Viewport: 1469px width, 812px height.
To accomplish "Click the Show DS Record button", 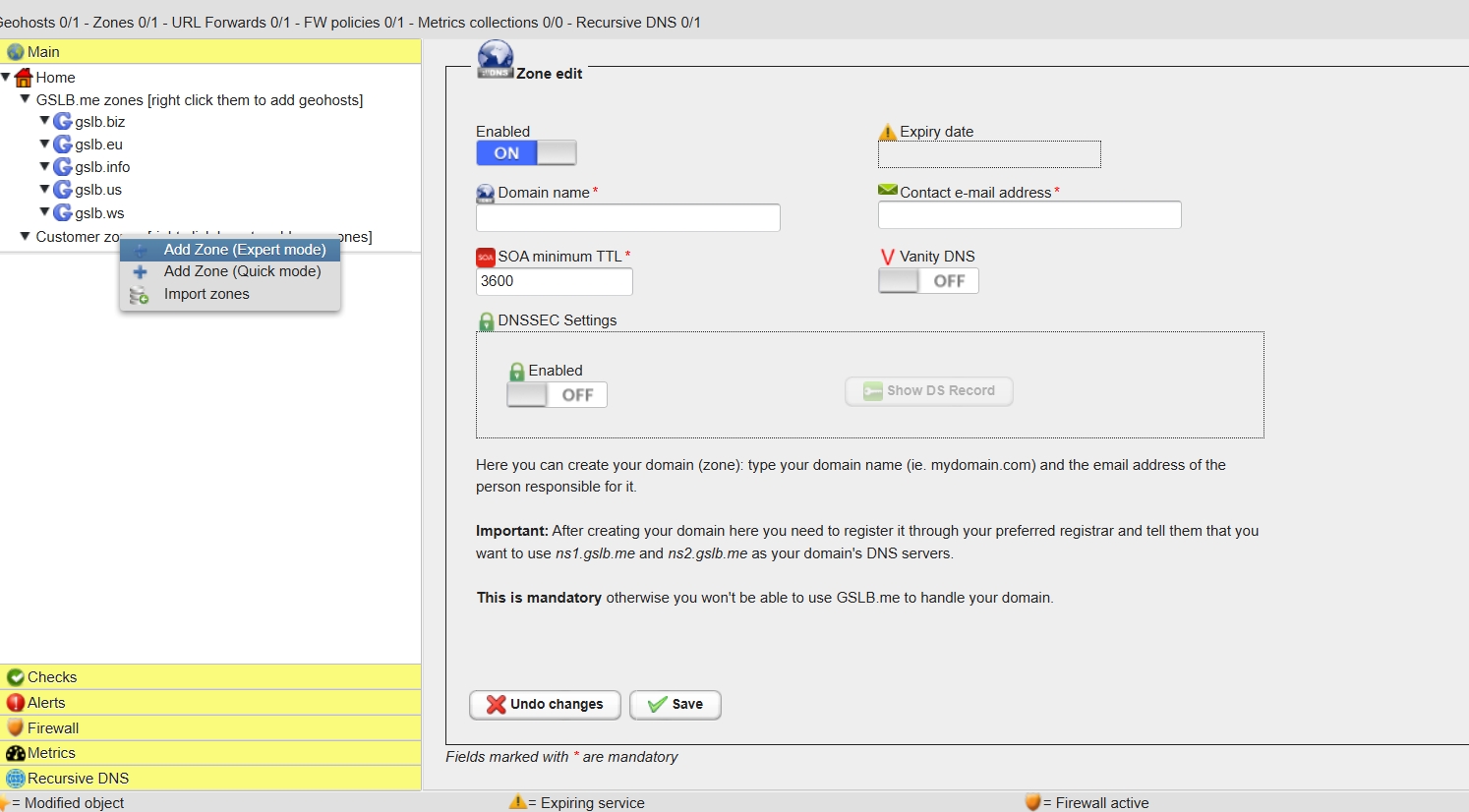I will pyautogui.click(x=929, y=391).
